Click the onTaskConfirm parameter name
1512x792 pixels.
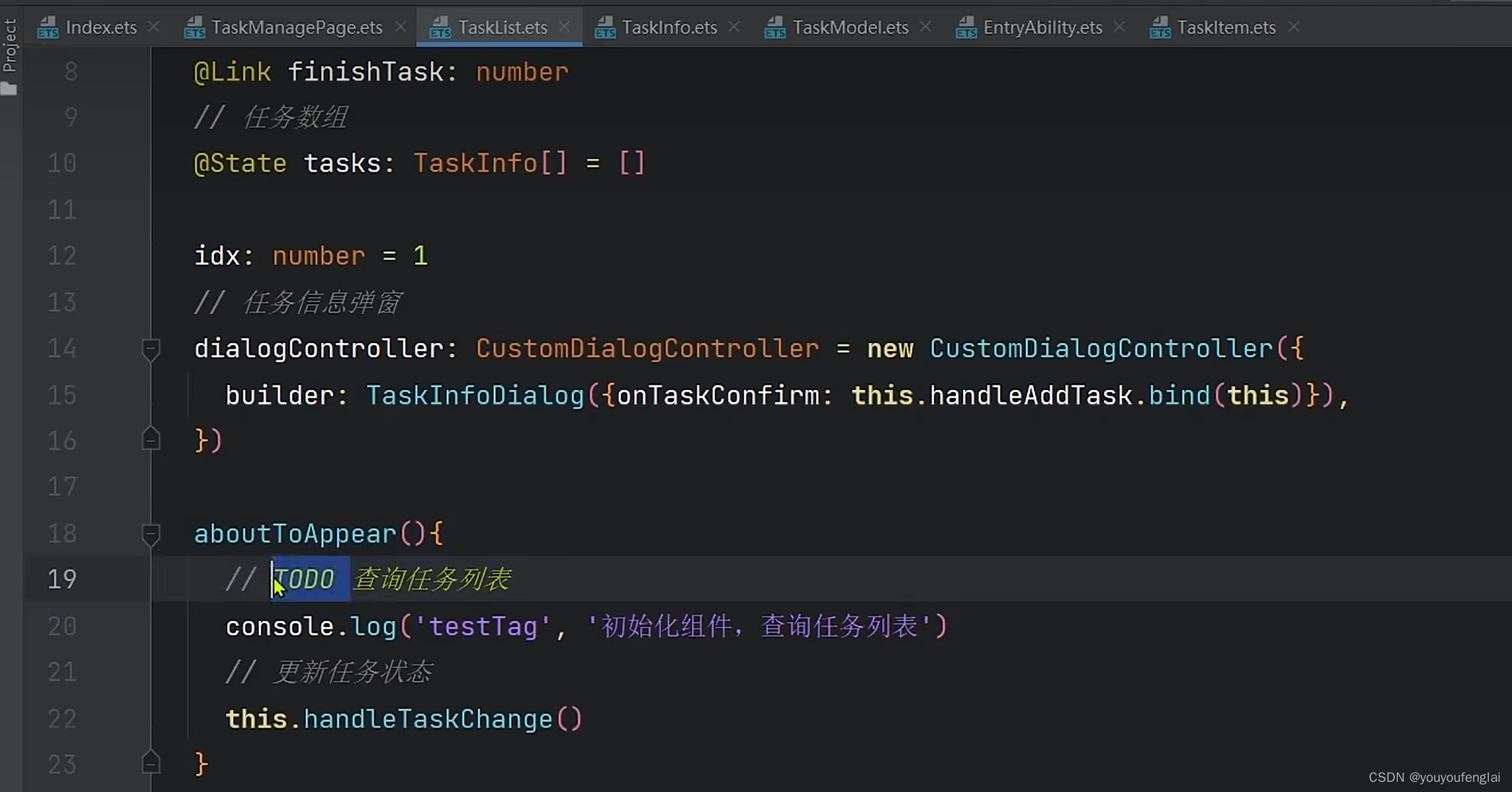coord(718,396)
